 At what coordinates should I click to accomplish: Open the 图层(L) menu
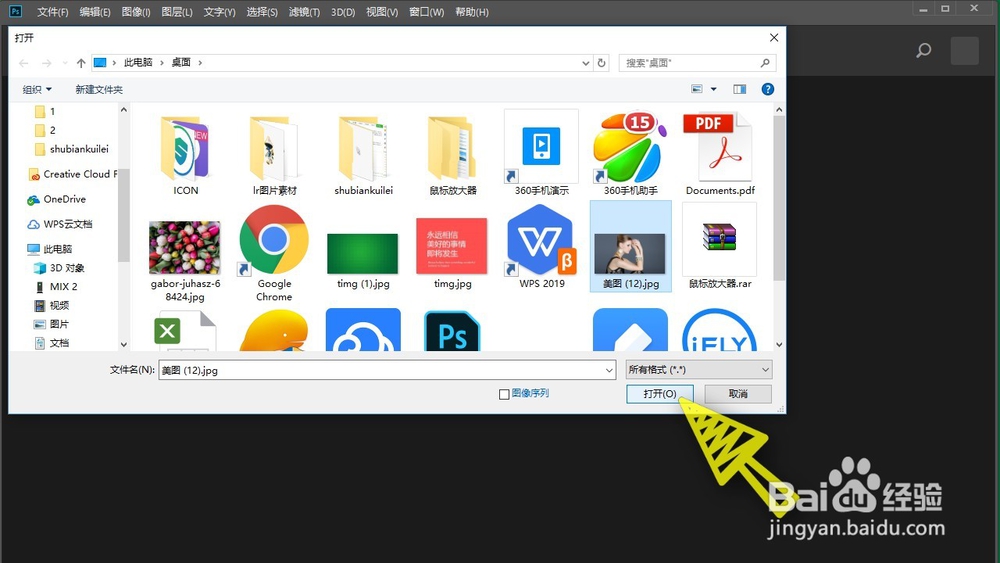click(177, 12)
